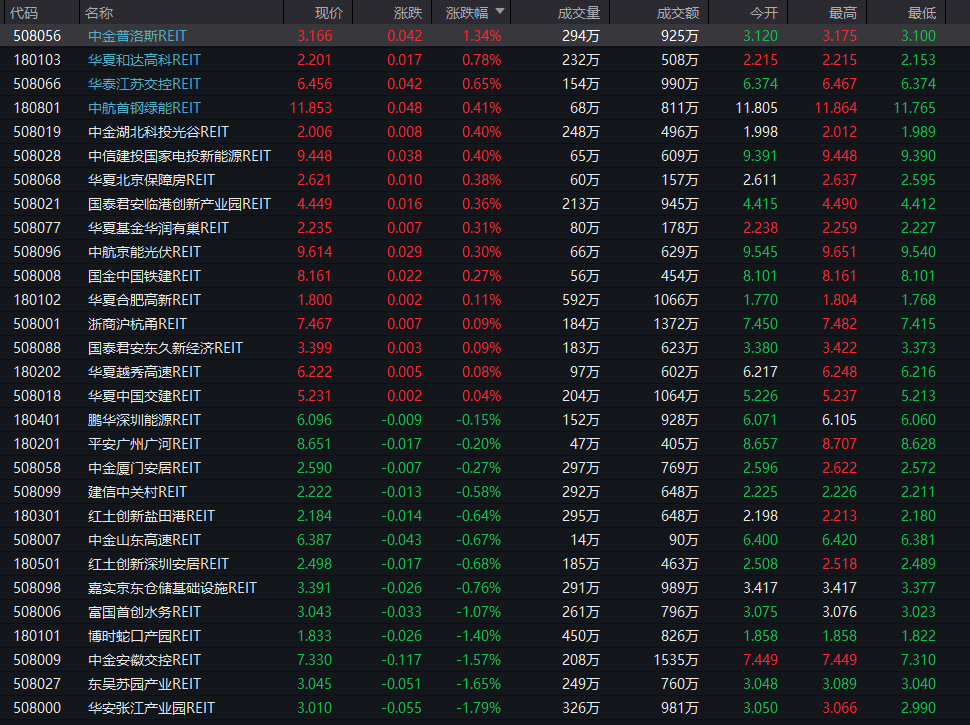
Task: Select 中金厦门安居REIT name
Action: (144, 468)
